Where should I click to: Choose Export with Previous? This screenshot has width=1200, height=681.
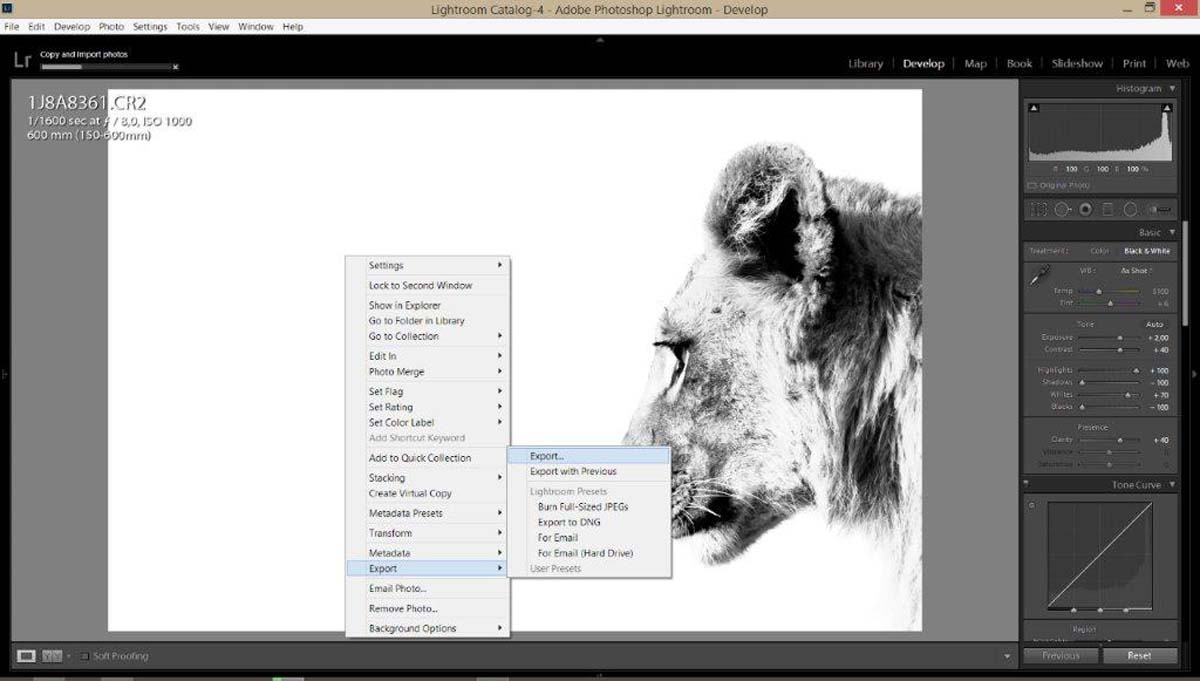(x=588, y=471)
